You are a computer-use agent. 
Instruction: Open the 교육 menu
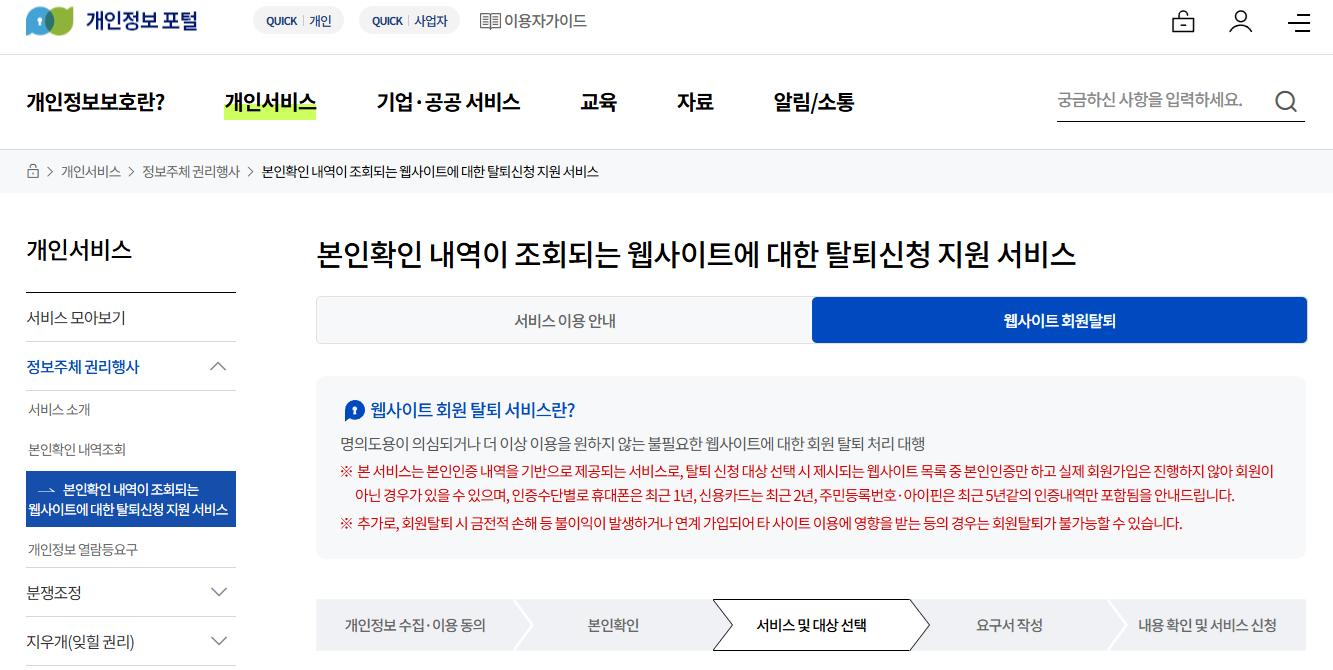pyautogui.click(x=598, y=101)
